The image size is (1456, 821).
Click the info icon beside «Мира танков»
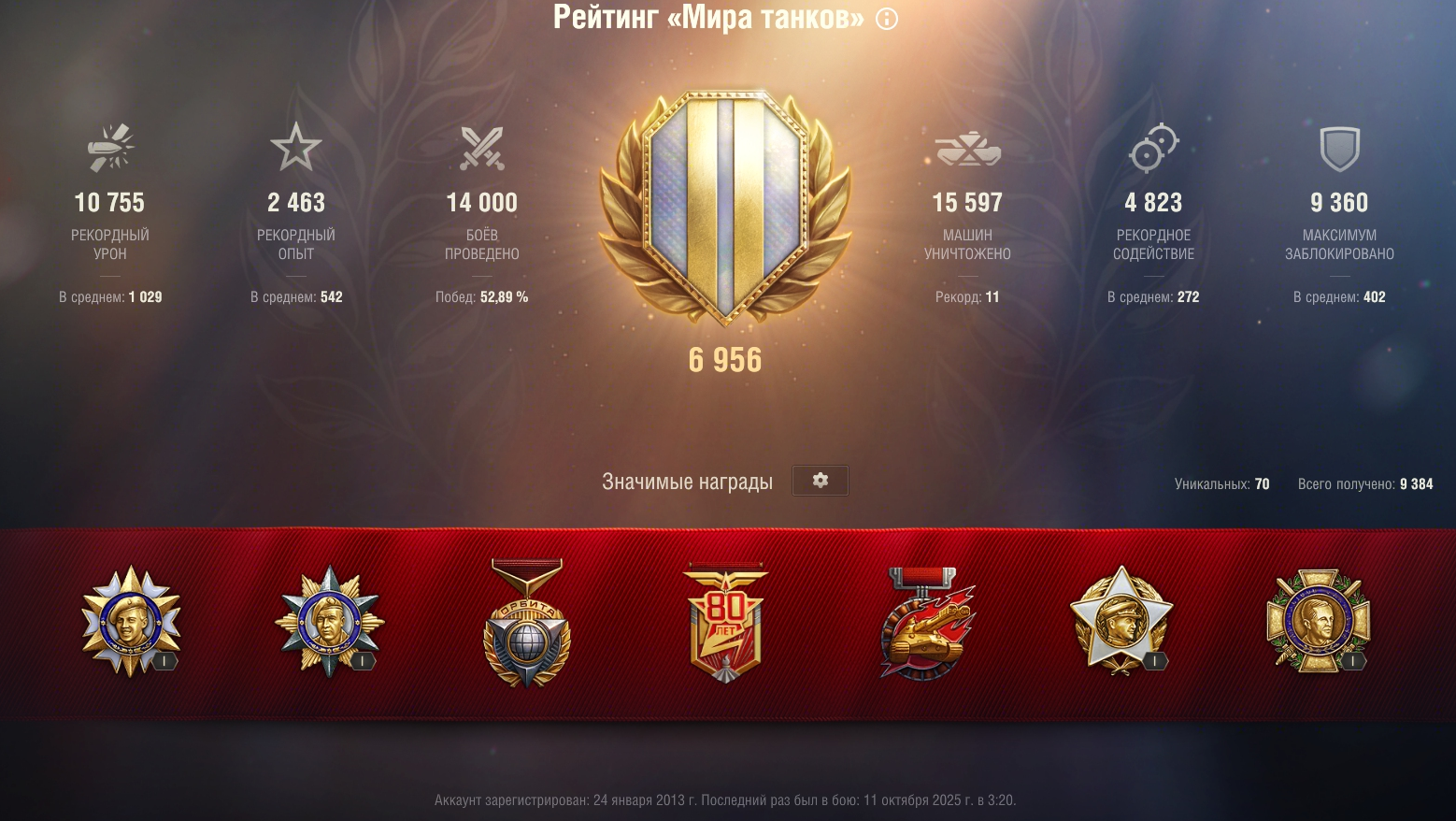coord(887,19)
